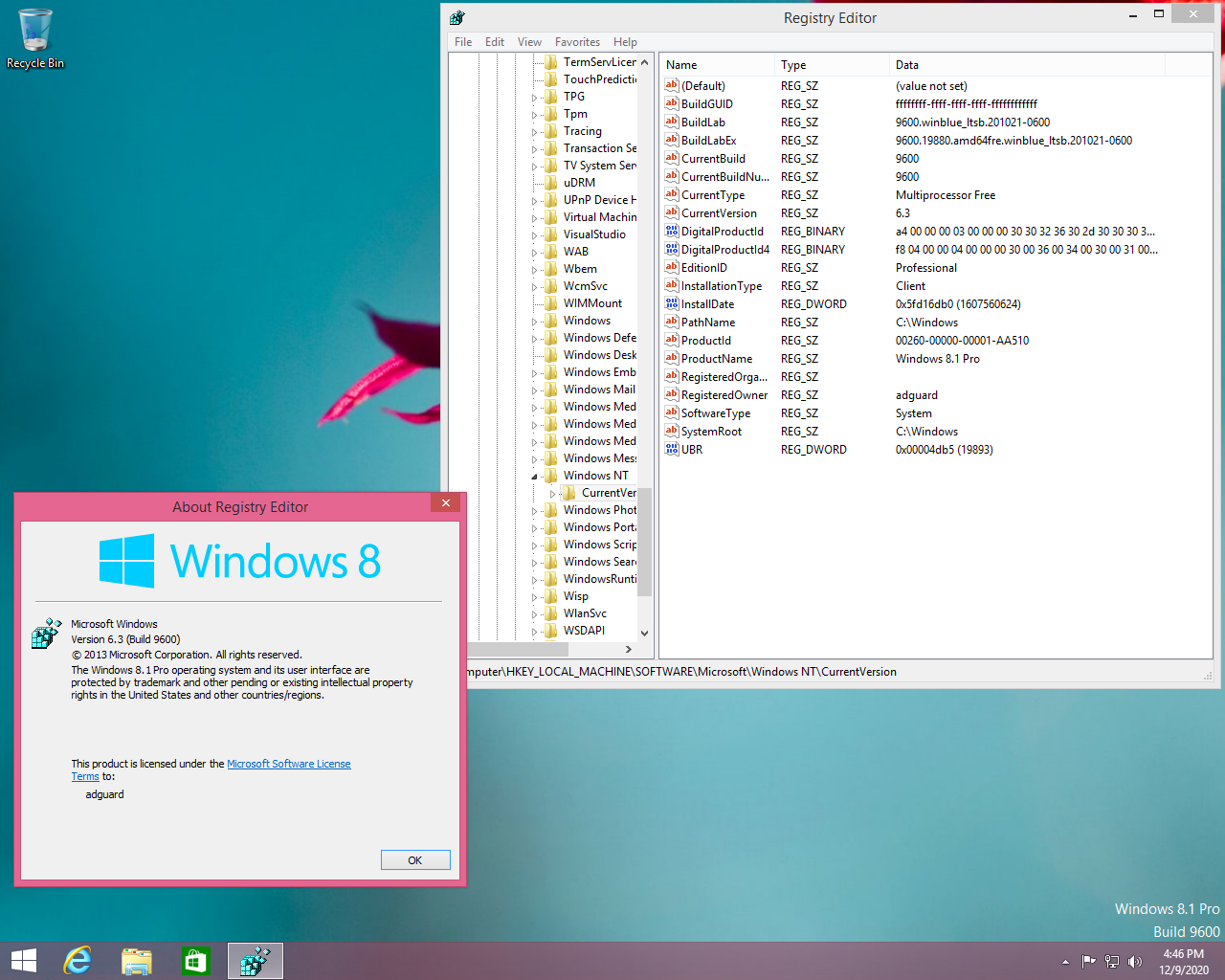The height and width of the screenshot is (980, 1225).
Task: Select the InstallDate DWORD icon
Action: click(672, 303)
